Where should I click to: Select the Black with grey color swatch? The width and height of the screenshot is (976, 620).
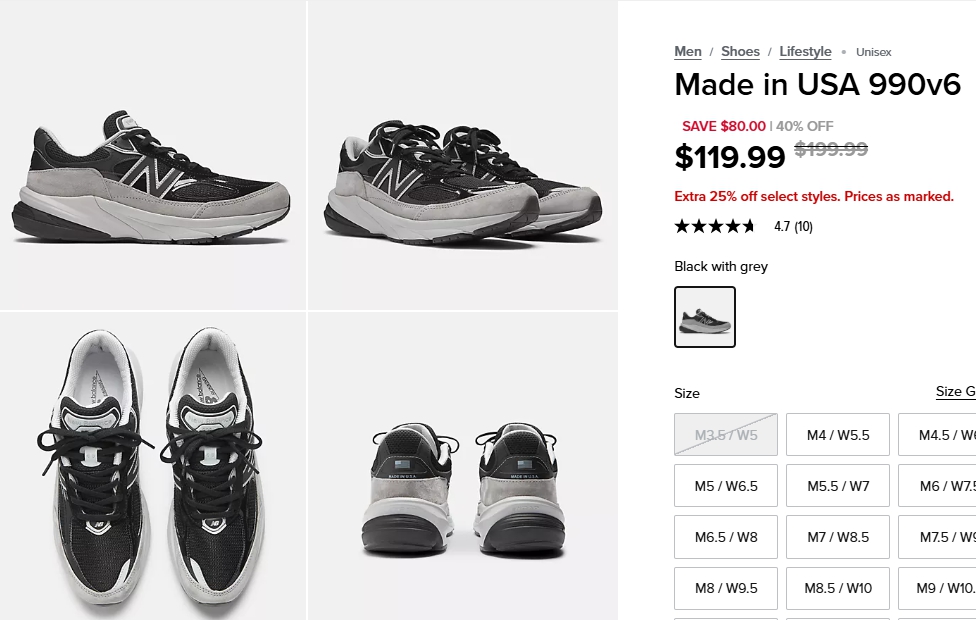pos(705,317)
